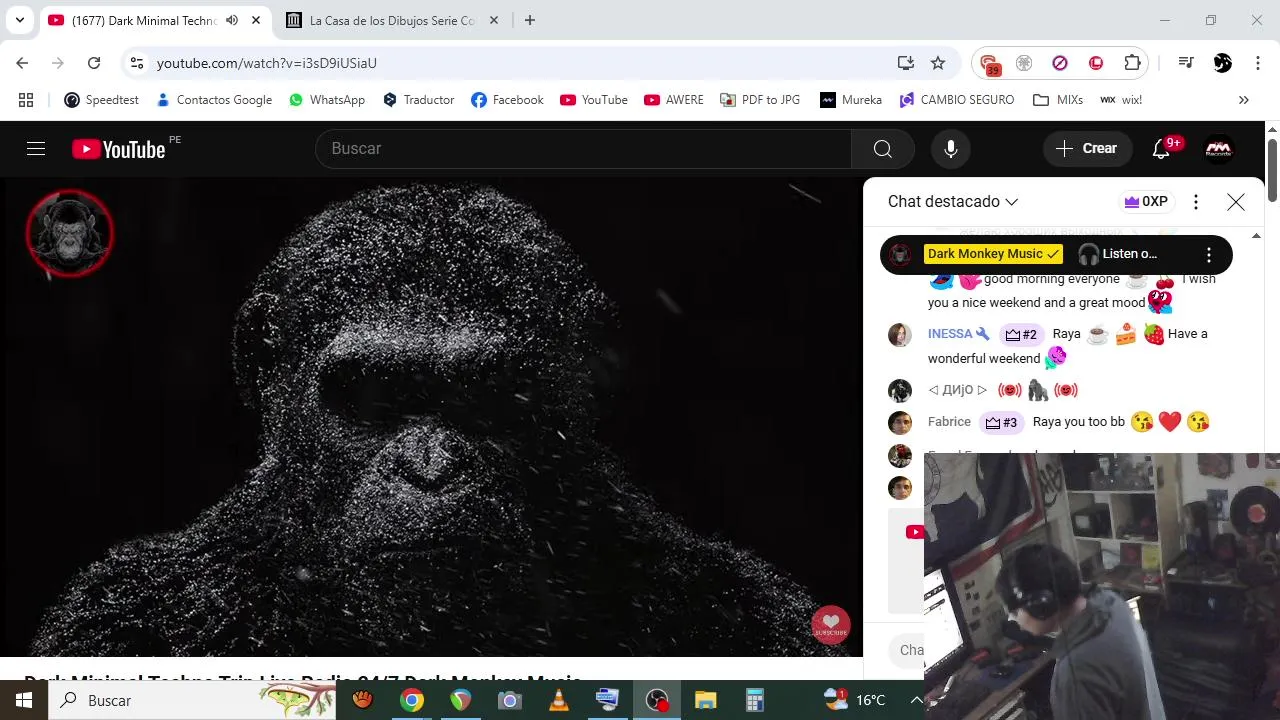This screenshot has height=720, width=1280.
Task: Open the PDF to JPG bookmark
Action: click(760, 100)
